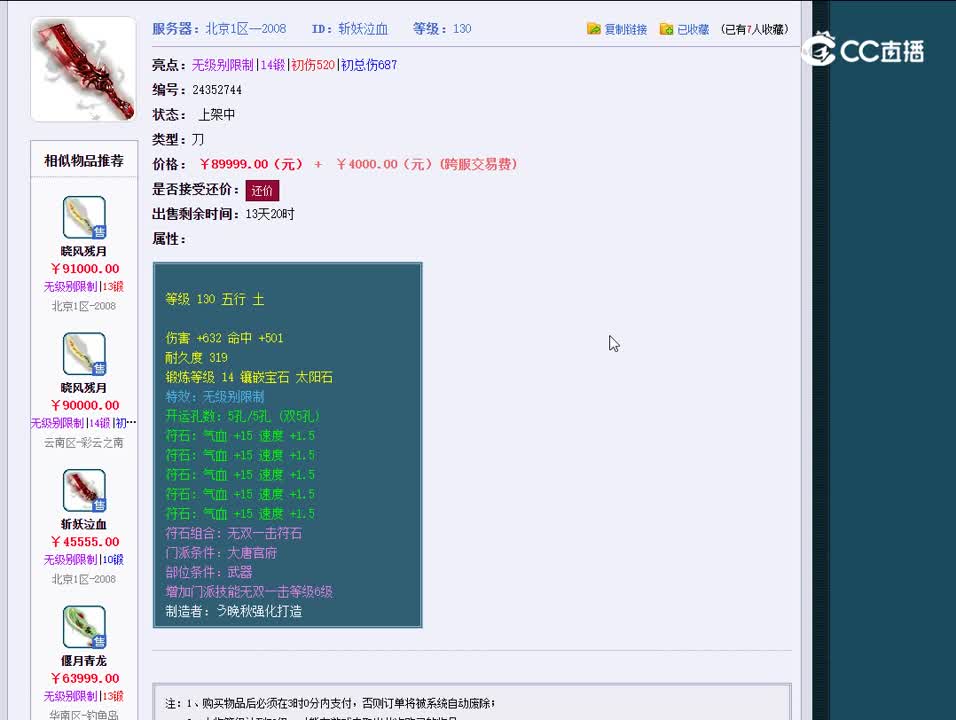
Task: Click the 初总伤687 highlight tag
Action: click(x=369, y=65)
